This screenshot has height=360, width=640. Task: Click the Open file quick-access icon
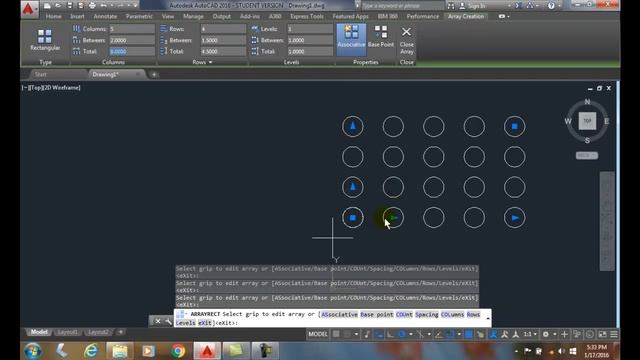pos(58,6)
